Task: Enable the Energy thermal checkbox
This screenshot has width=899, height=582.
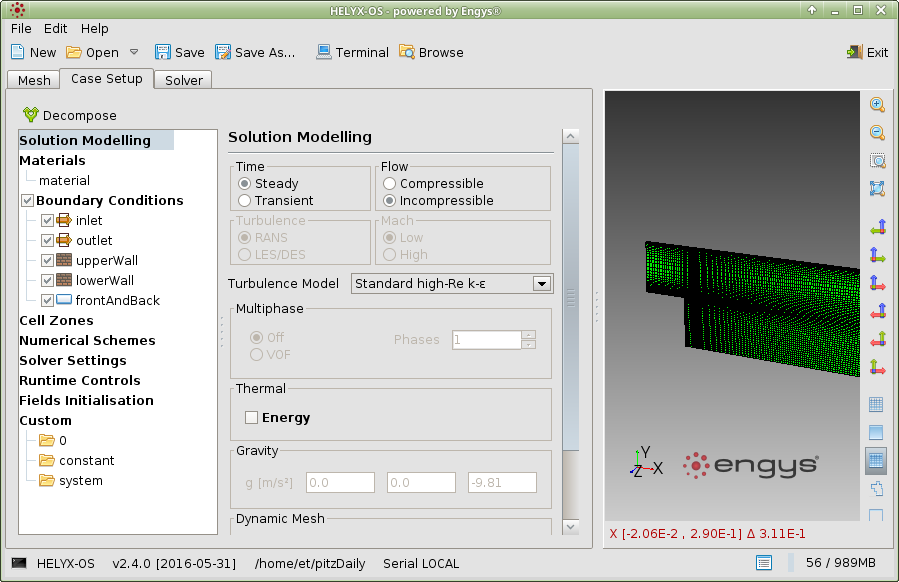Action: 251,417
